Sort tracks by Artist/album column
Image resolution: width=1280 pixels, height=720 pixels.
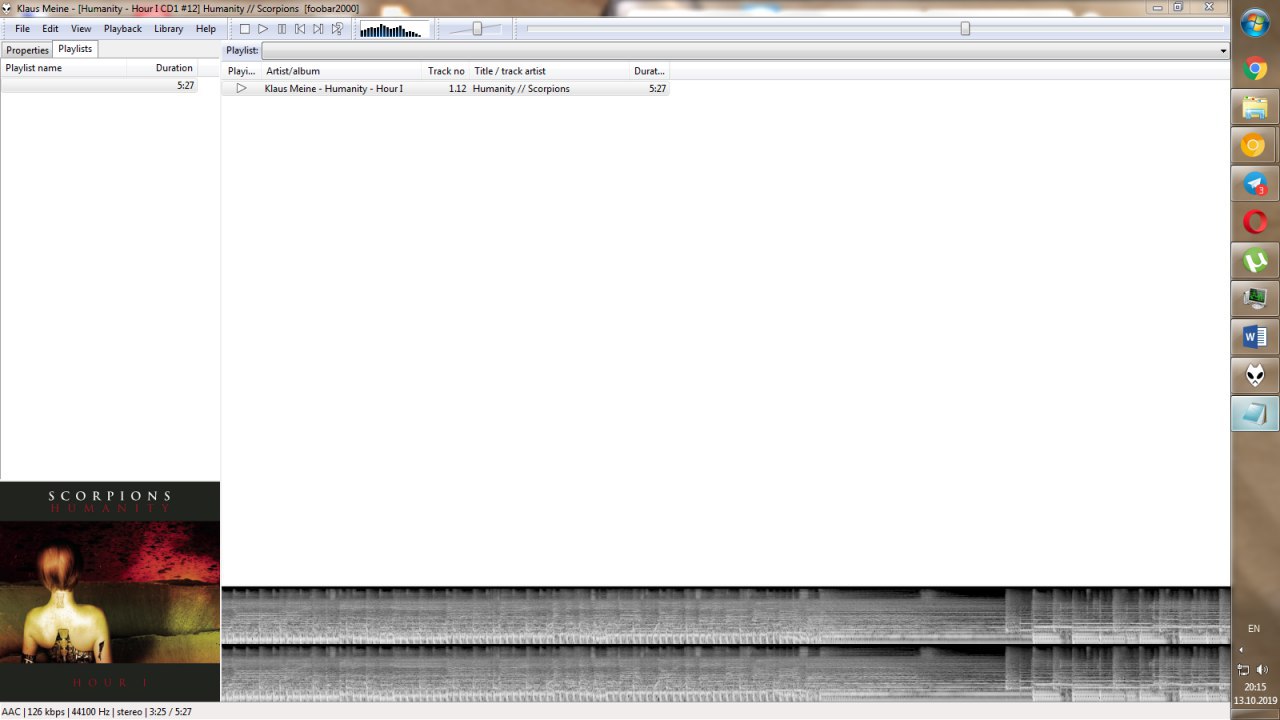pyautogui.click(x=341, y=71)
